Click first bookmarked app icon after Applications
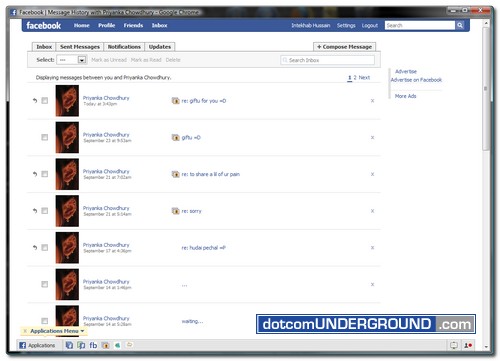The height and width of the screenshot is (361, 500). pyautogui.click(x=69, y=345)
